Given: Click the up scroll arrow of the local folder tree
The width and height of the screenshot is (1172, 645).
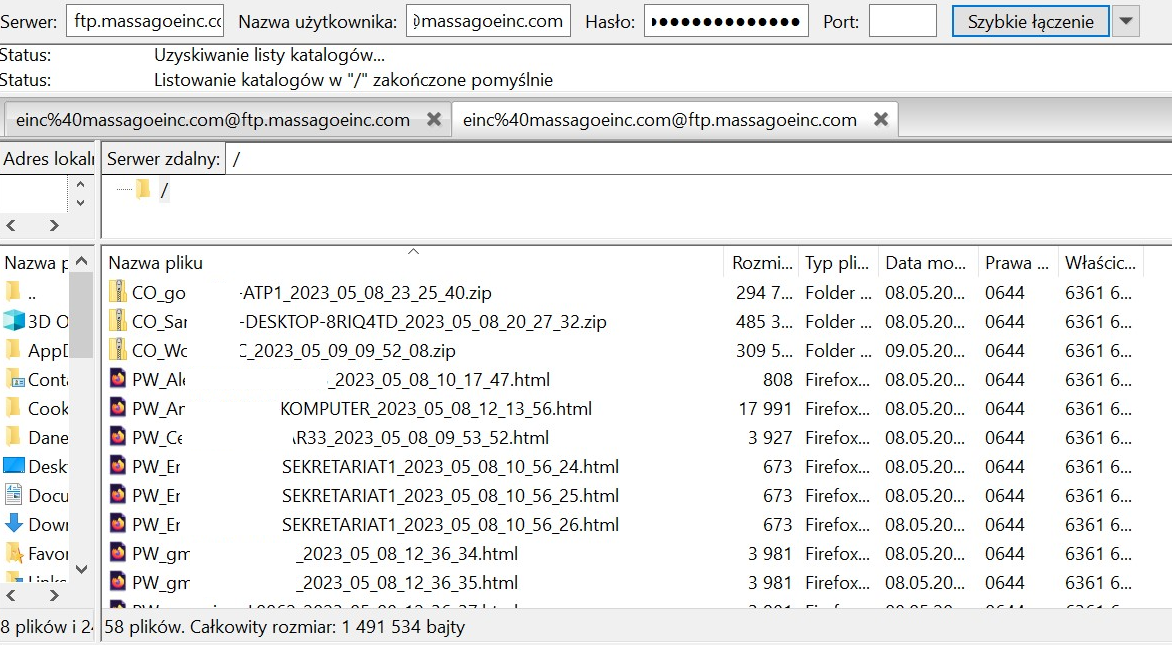Looking at the screenshot, I should click(x=81, y=184).
